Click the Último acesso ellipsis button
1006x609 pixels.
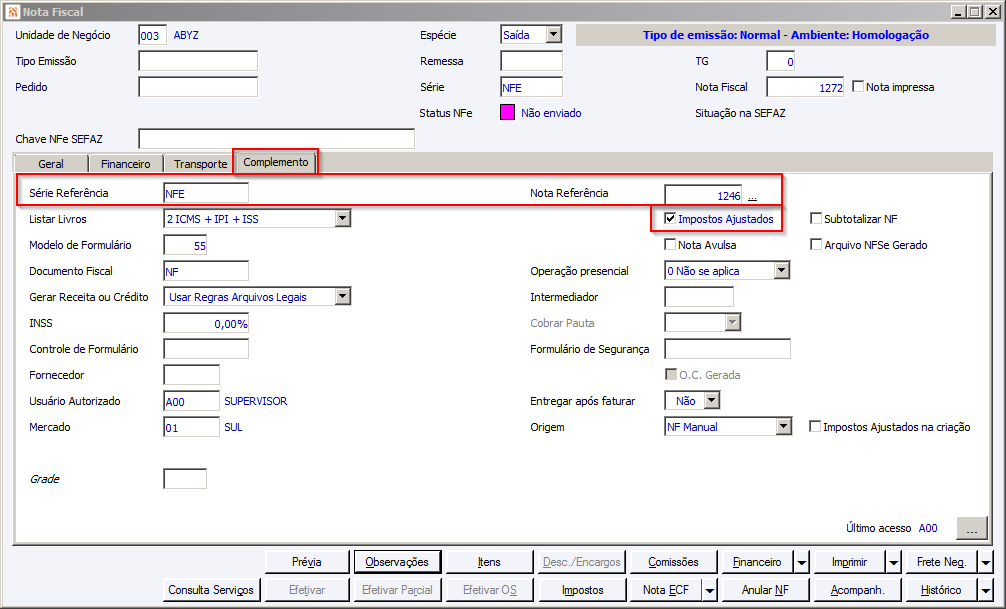click(x=971, y=529)
